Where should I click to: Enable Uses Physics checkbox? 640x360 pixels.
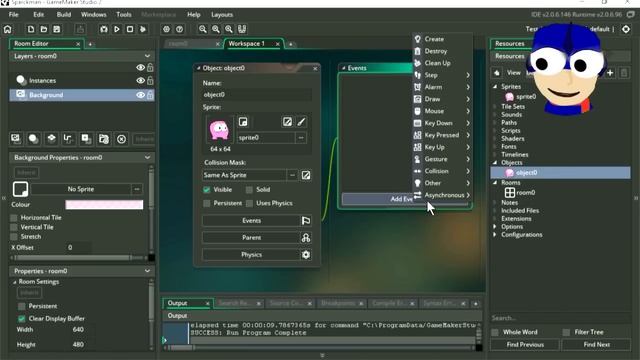(x=249, y=203)
